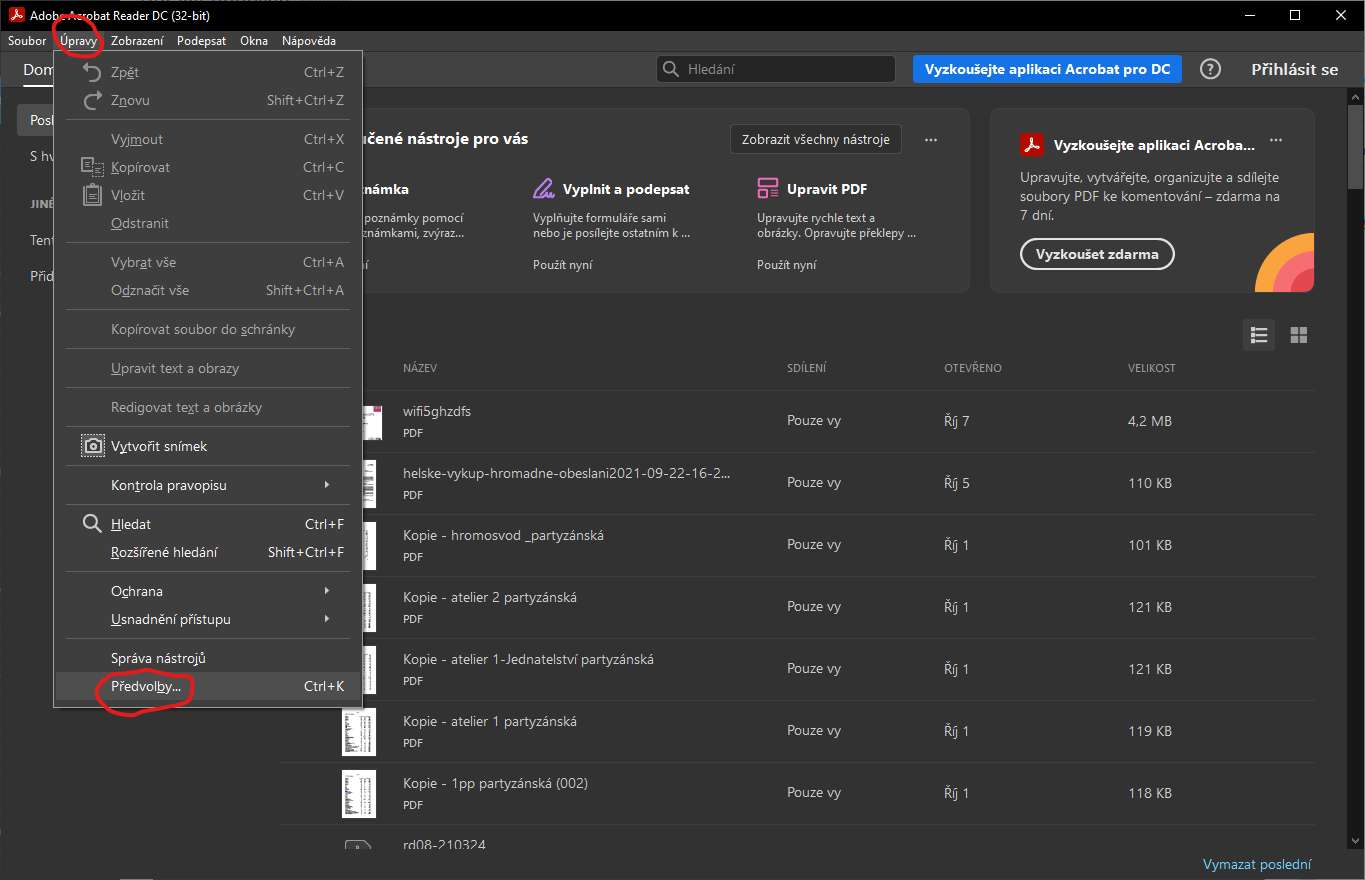Open file rd08-210324
The width and height of the screenshot is (1365, 880).
[444, 845]
